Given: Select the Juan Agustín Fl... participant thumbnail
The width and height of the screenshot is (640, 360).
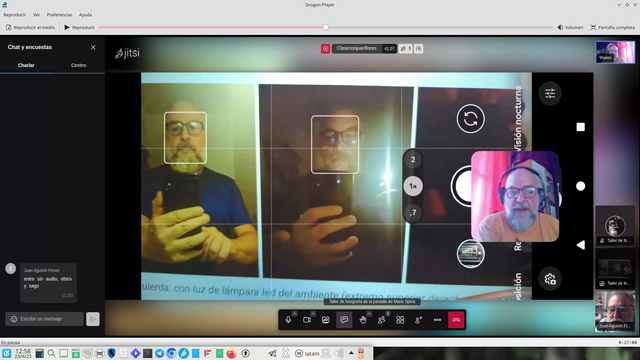Looking at the screenshot, I should (615, 311).
